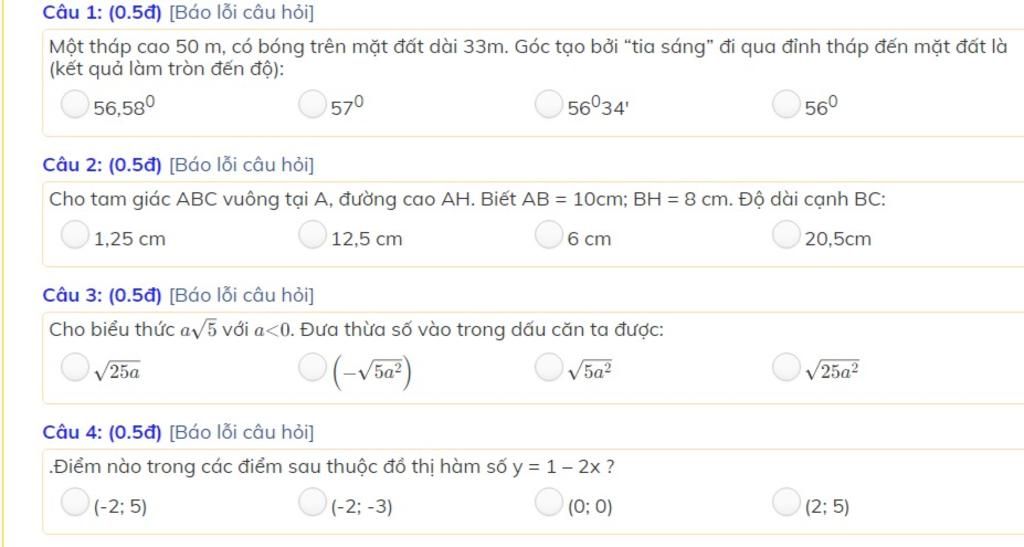Viewport: 1024px width, 547px height.
Task: Choose the 57° option in Câu 1
Action: [312, 104]
